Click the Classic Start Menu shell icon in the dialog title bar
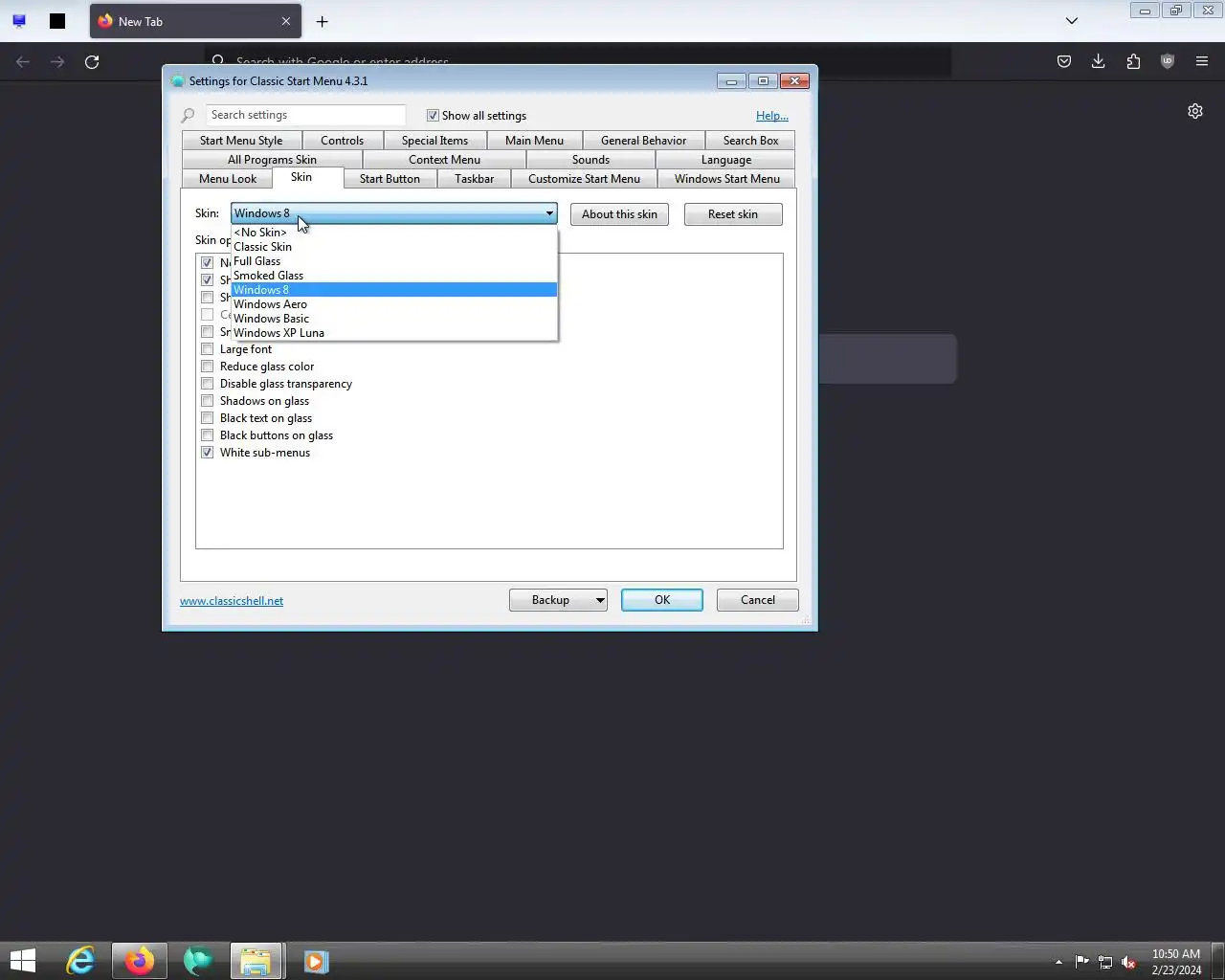This screenshot has width=1225, height=980. [x=177, y=81]
